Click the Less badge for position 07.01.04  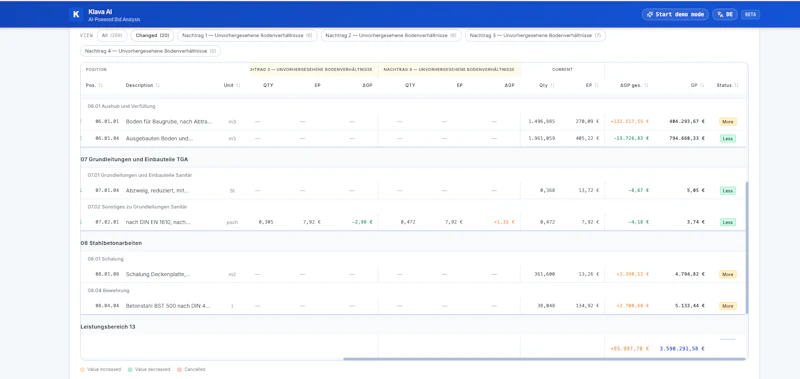[x=728, y=190]
